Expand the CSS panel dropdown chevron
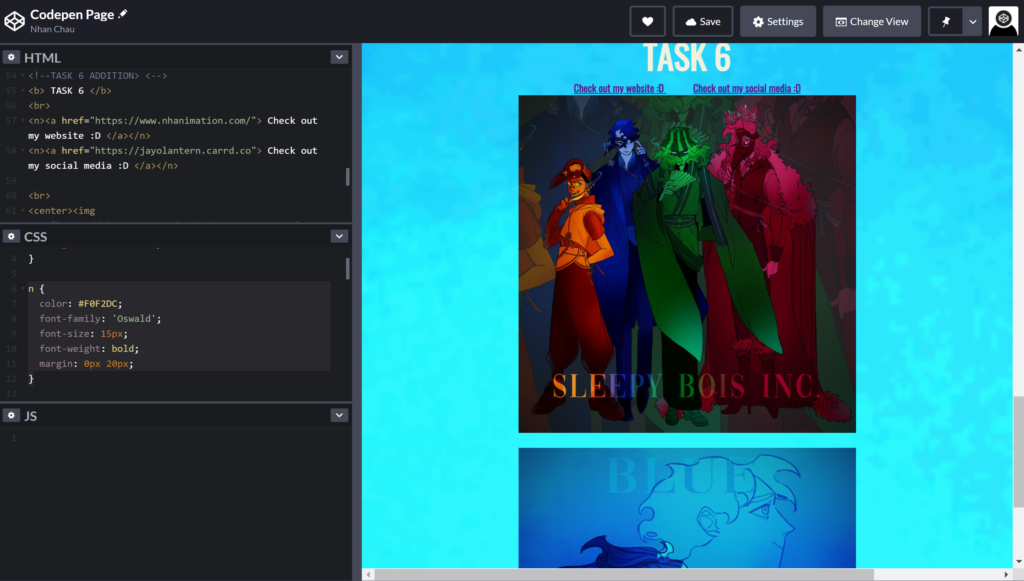 pos(339,237)
